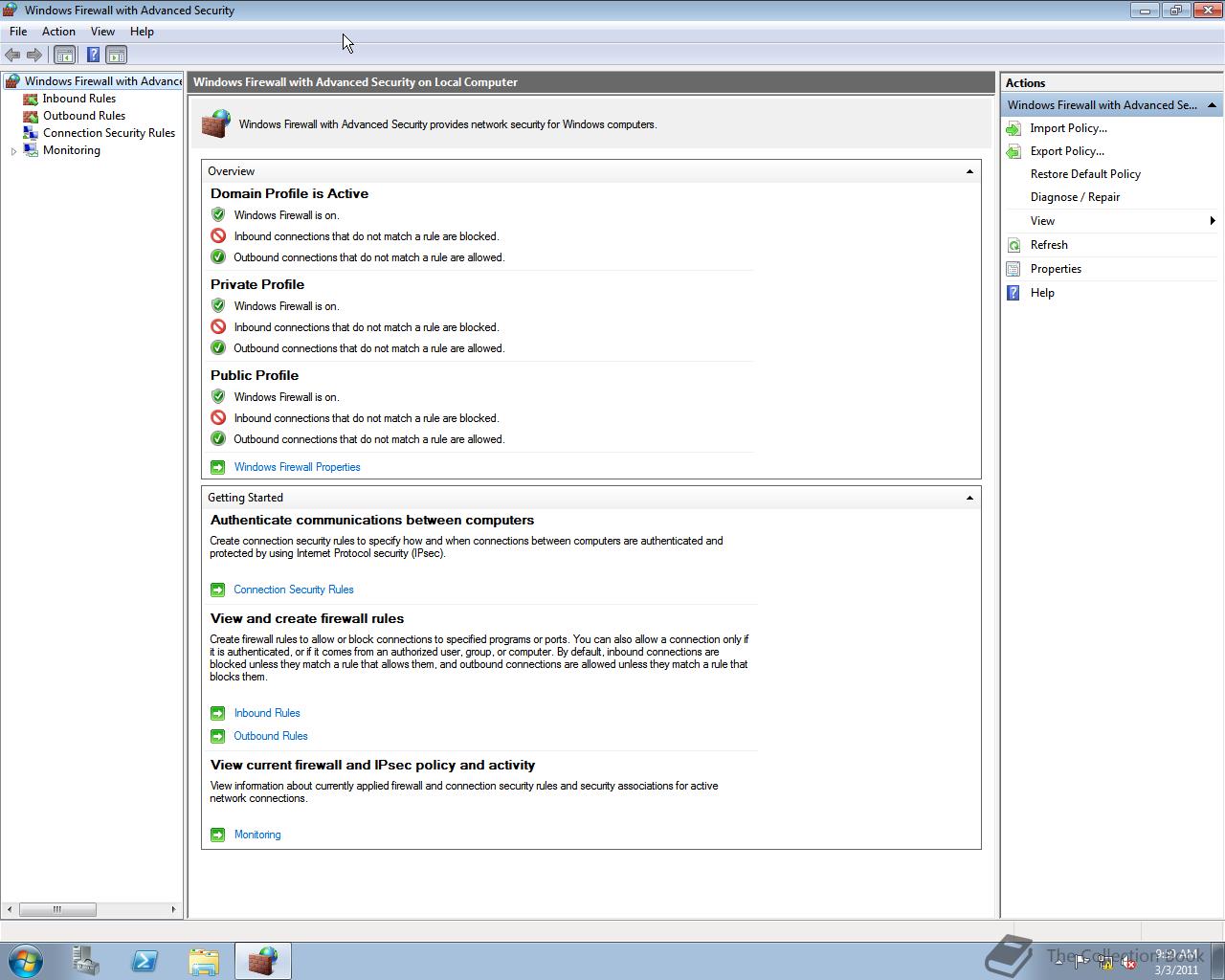The width and height of the screenshot is (1225, 980).
Task: Select the Monitoring tree icon
Action: click(x=31, y=150)
